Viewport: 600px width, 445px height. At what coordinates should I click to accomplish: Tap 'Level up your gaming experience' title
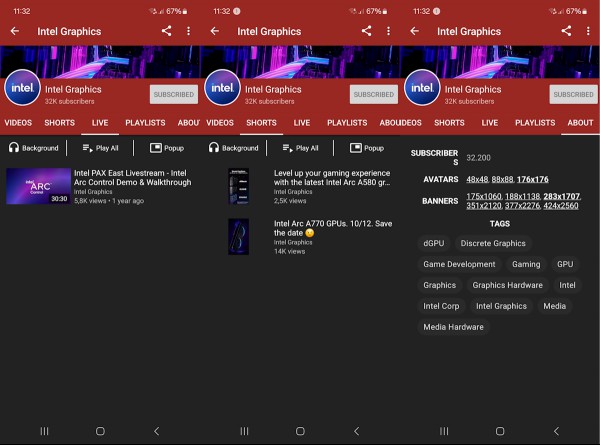(332, 178)
